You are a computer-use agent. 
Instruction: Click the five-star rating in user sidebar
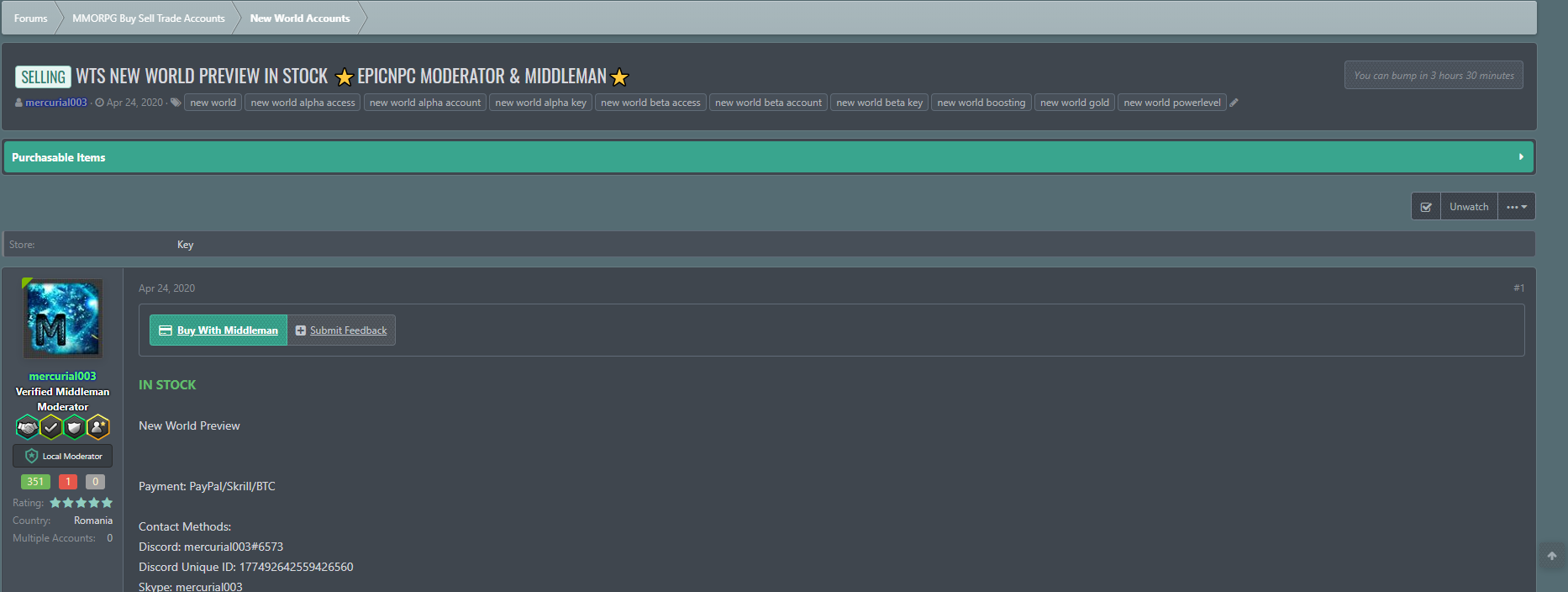[x=81, y=503]
